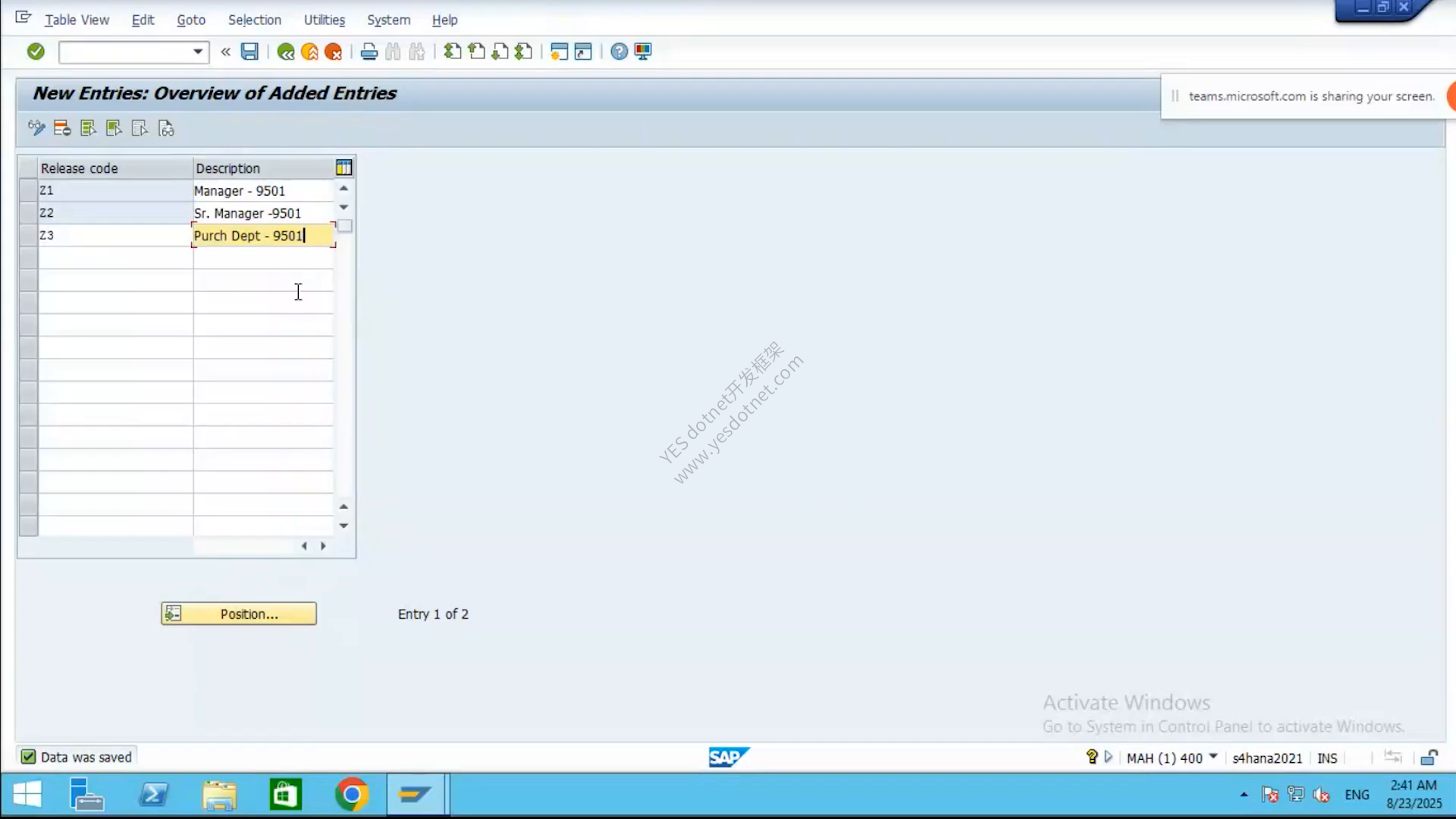Screen dimensions: 1456x819
Task: Select row Z3 using its row selector
Action: pyautogui.click(x=28, y=235)
